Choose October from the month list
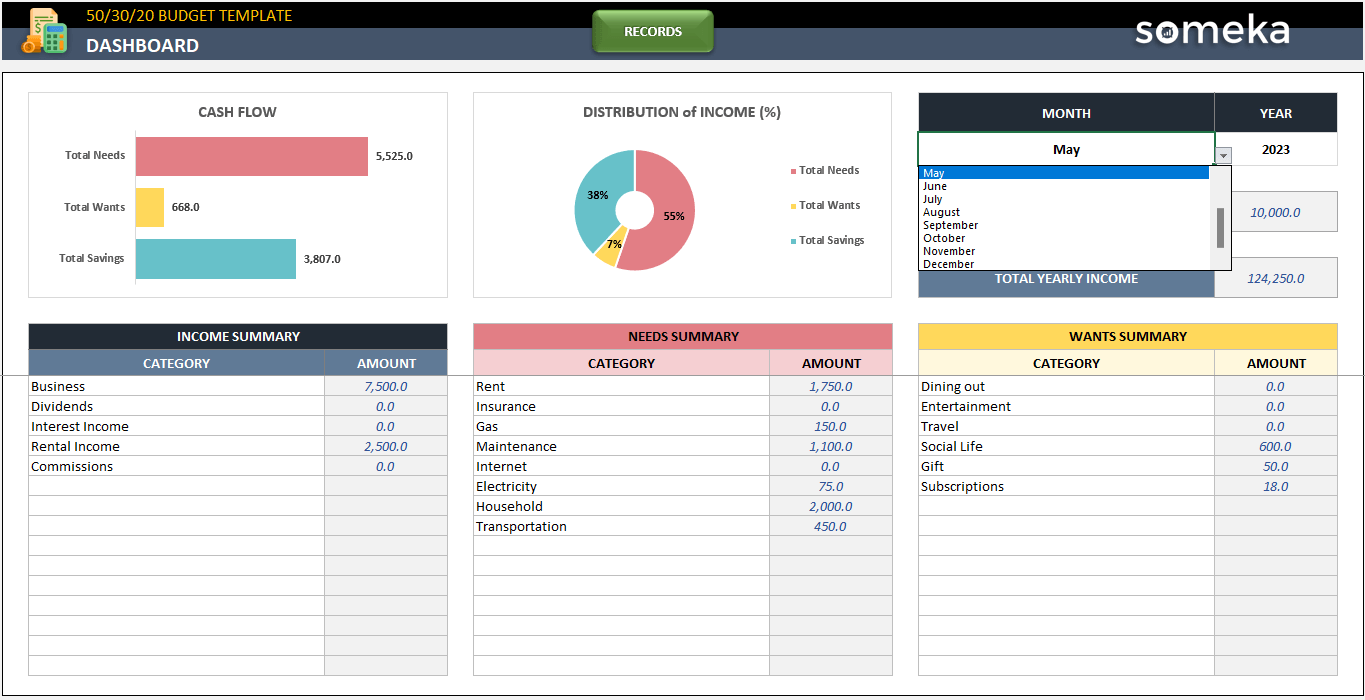This screenshot has height=700, width=1365. (1064, 238)
